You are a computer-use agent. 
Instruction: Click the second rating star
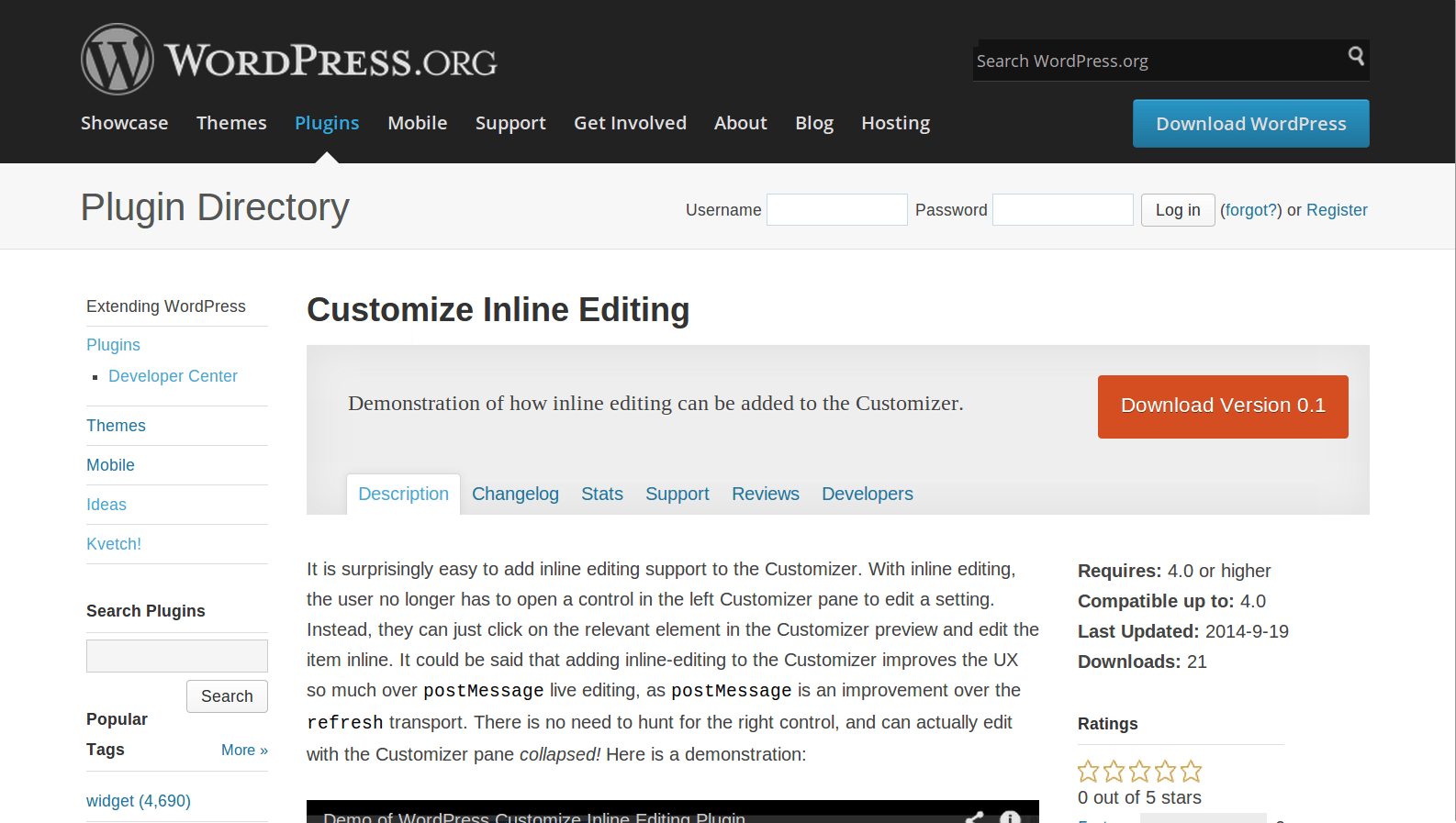(1114, 771)
